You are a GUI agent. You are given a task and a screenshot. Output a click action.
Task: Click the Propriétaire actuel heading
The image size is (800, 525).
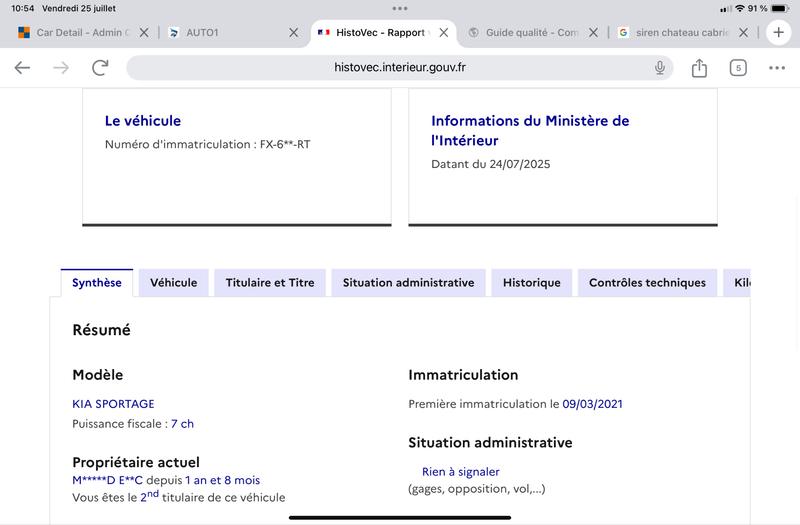(x=136, y=462)
